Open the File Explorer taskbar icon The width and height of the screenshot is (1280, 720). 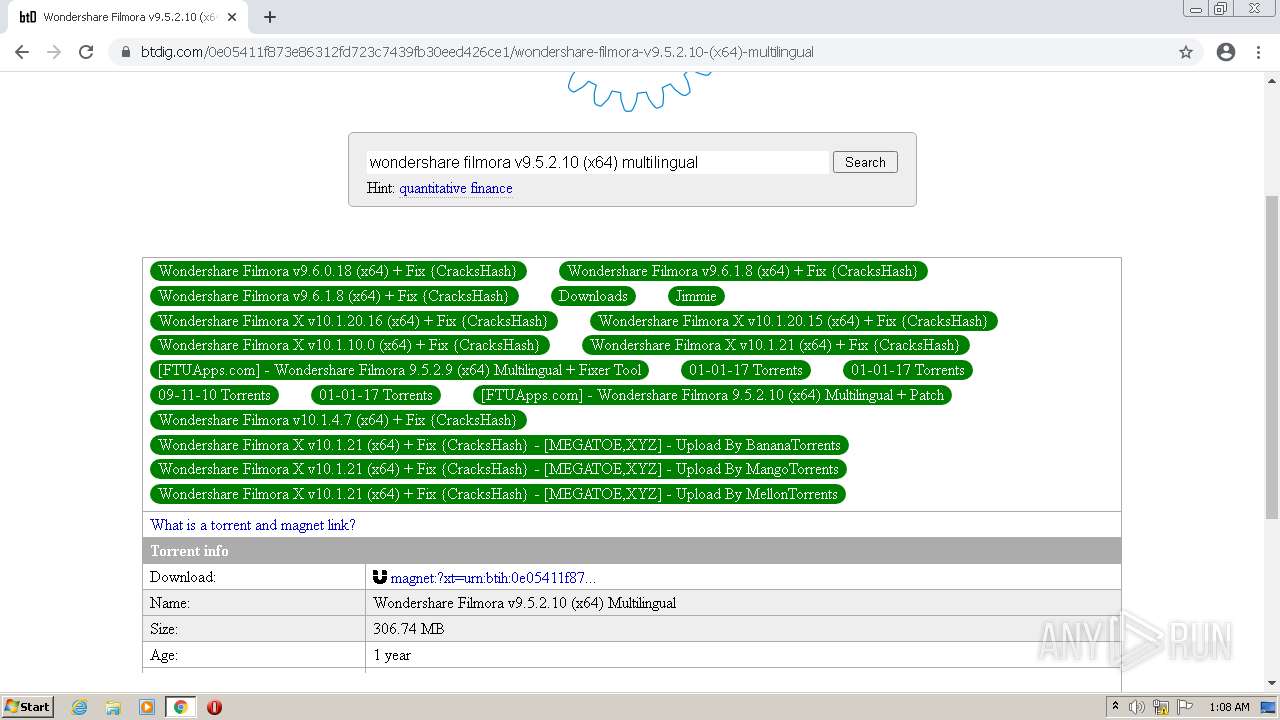tap(113, 707)
